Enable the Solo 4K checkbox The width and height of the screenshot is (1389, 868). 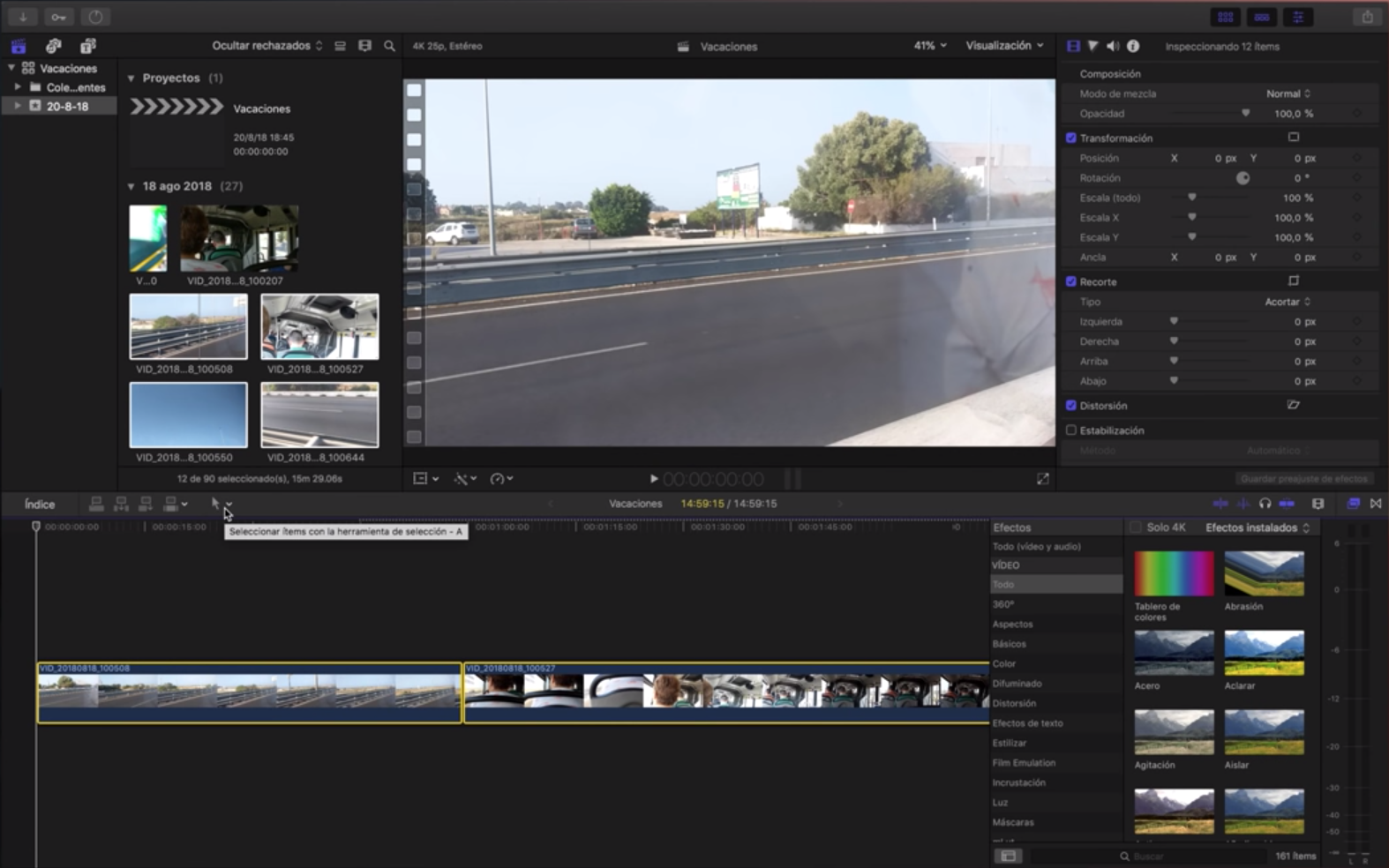coord(1136,528)
